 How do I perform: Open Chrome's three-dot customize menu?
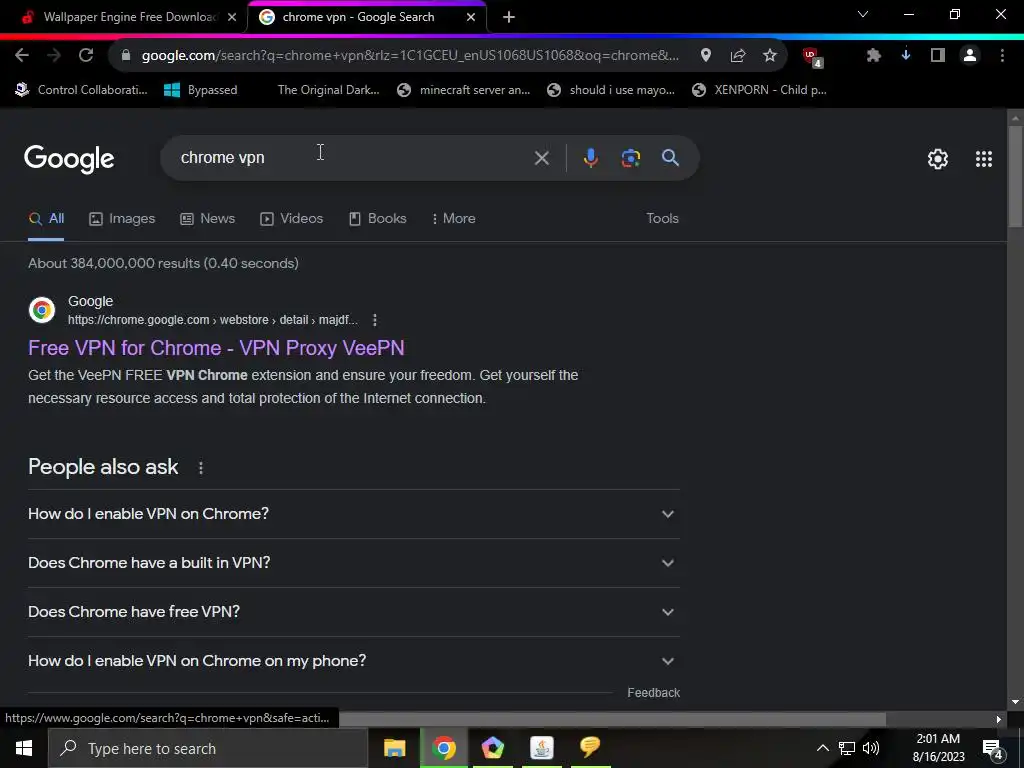(1002, 56)
